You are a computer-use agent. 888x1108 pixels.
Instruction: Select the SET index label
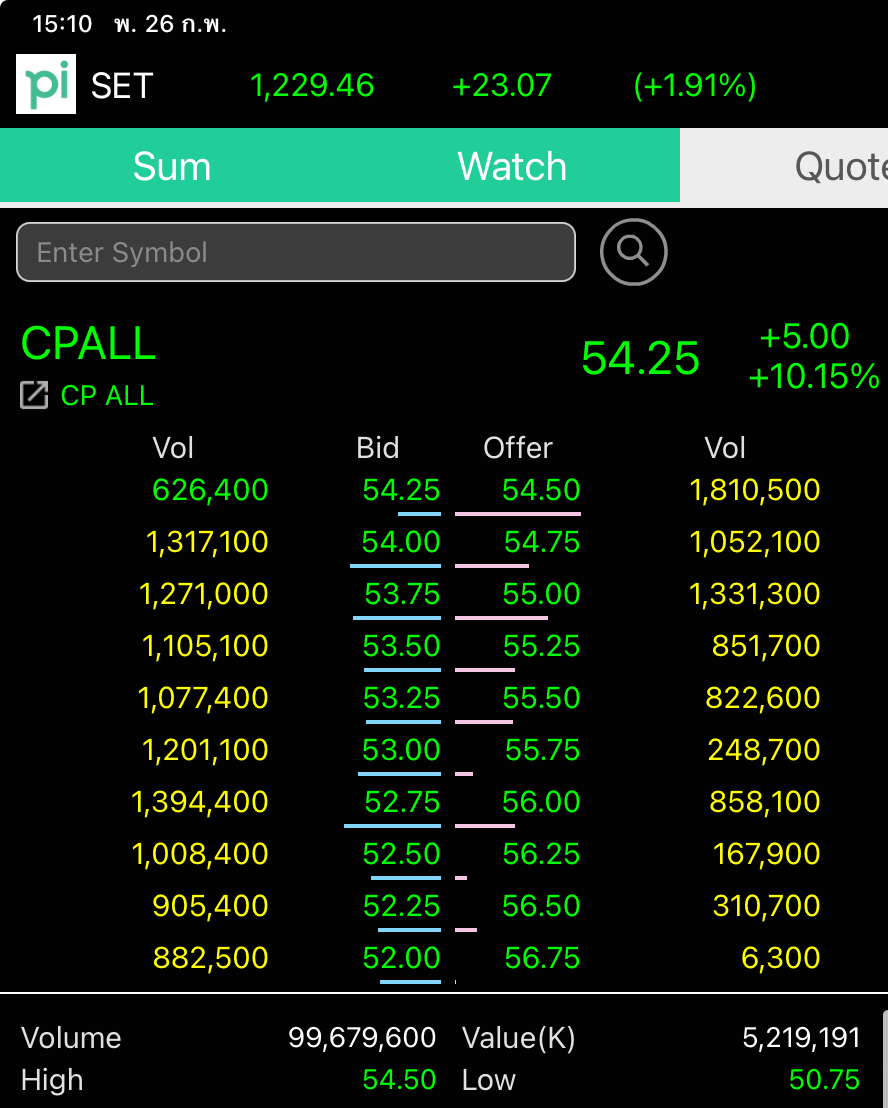point(122,86)
